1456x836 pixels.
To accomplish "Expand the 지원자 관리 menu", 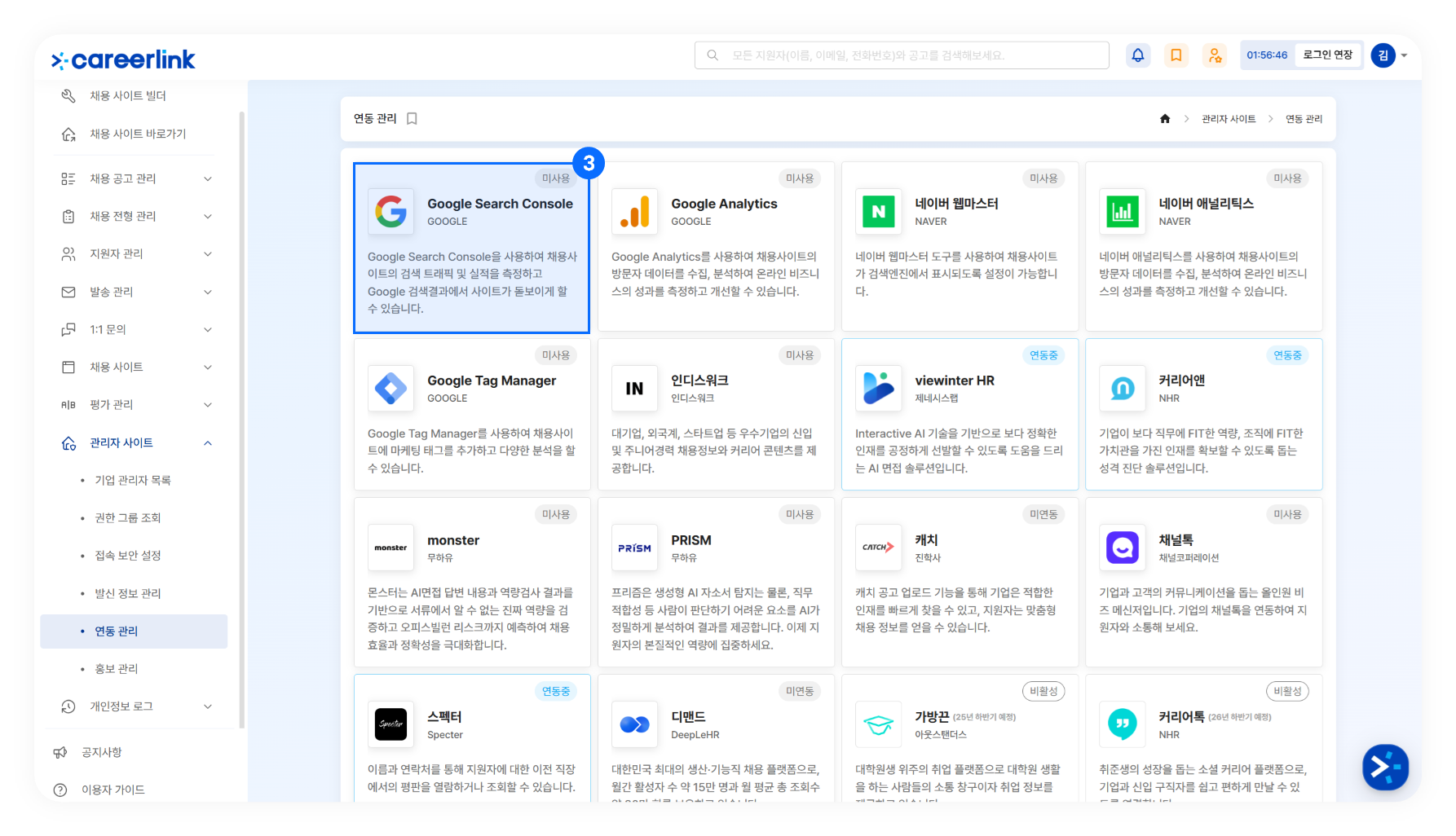I will click(x=208, y=254).
